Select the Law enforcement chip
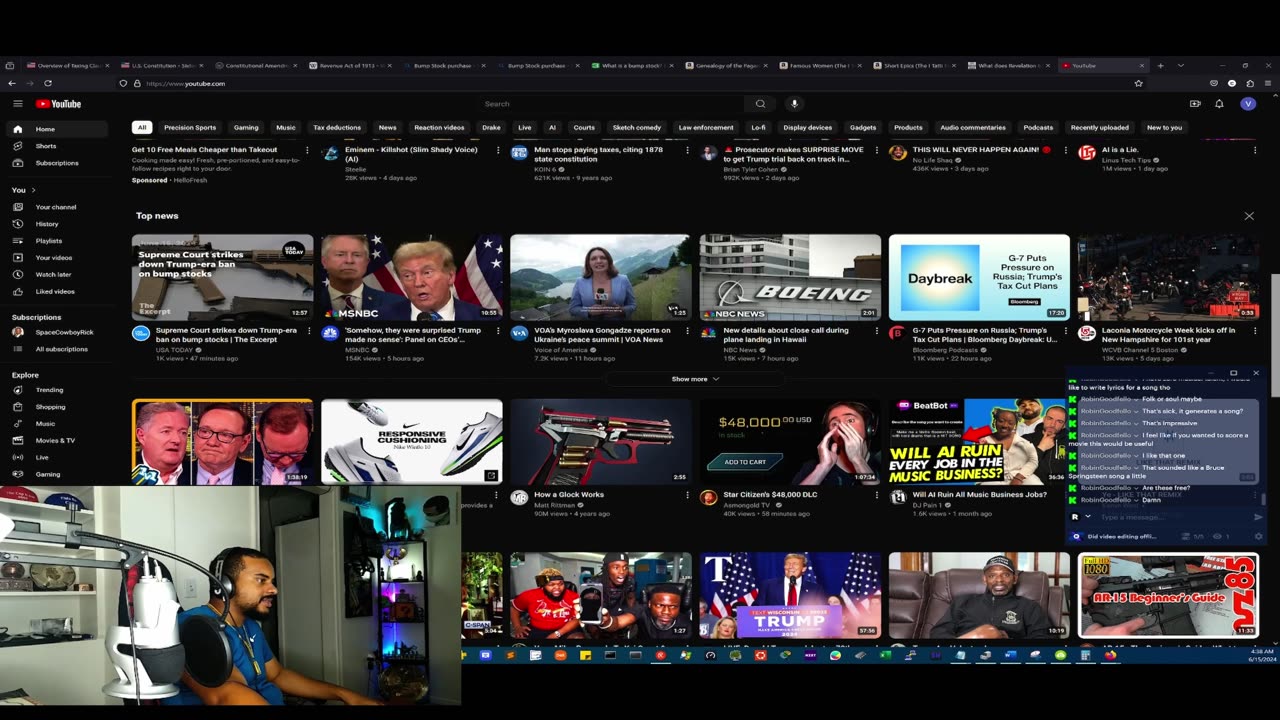This screenshot has width=1280, height=720. (706, 127)
